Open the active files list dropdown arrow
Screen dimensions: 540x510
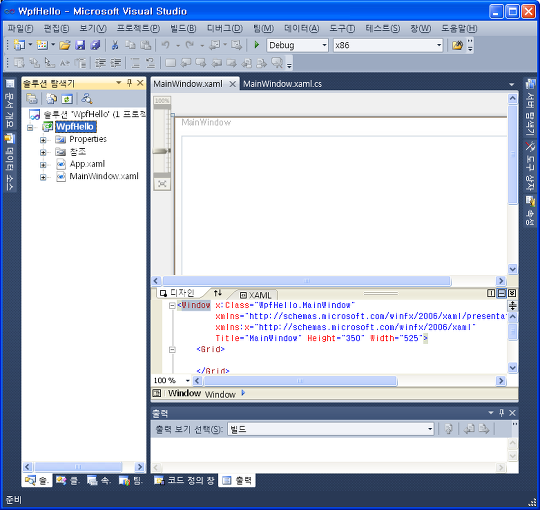[511, 84]
